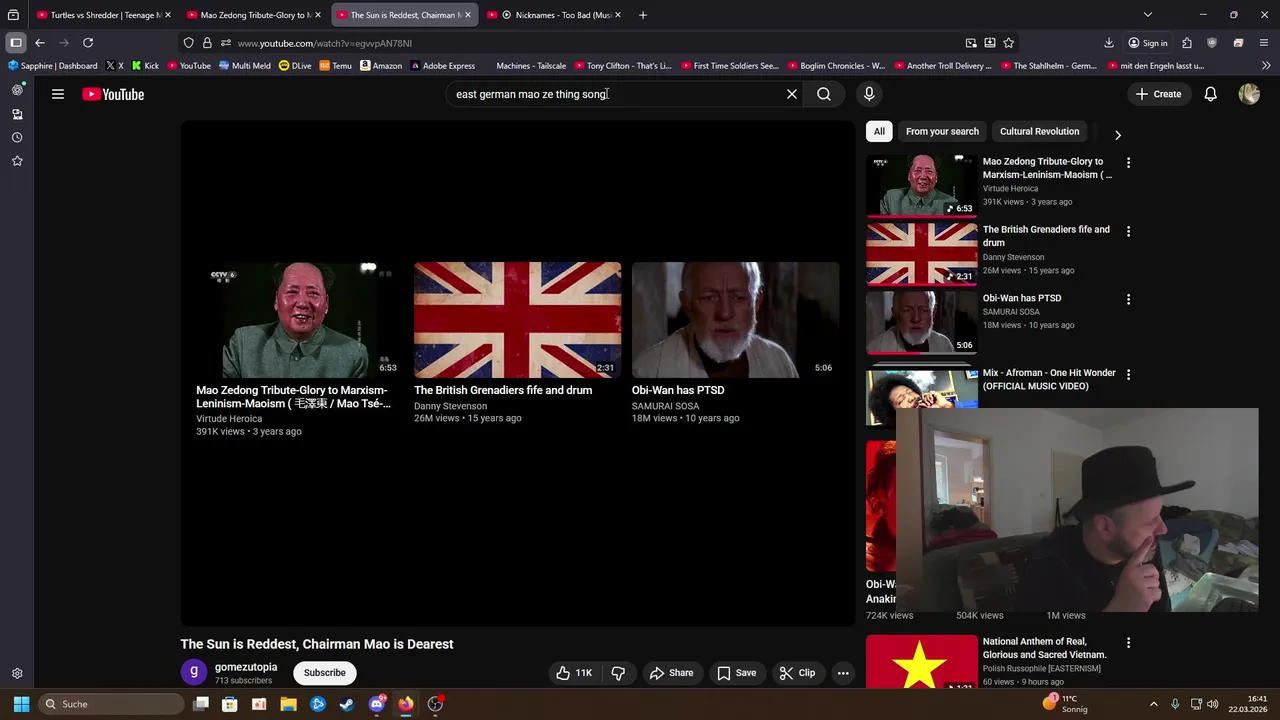Click the Create button in header
The image size is (1280, 720).
click(1158, 94)
